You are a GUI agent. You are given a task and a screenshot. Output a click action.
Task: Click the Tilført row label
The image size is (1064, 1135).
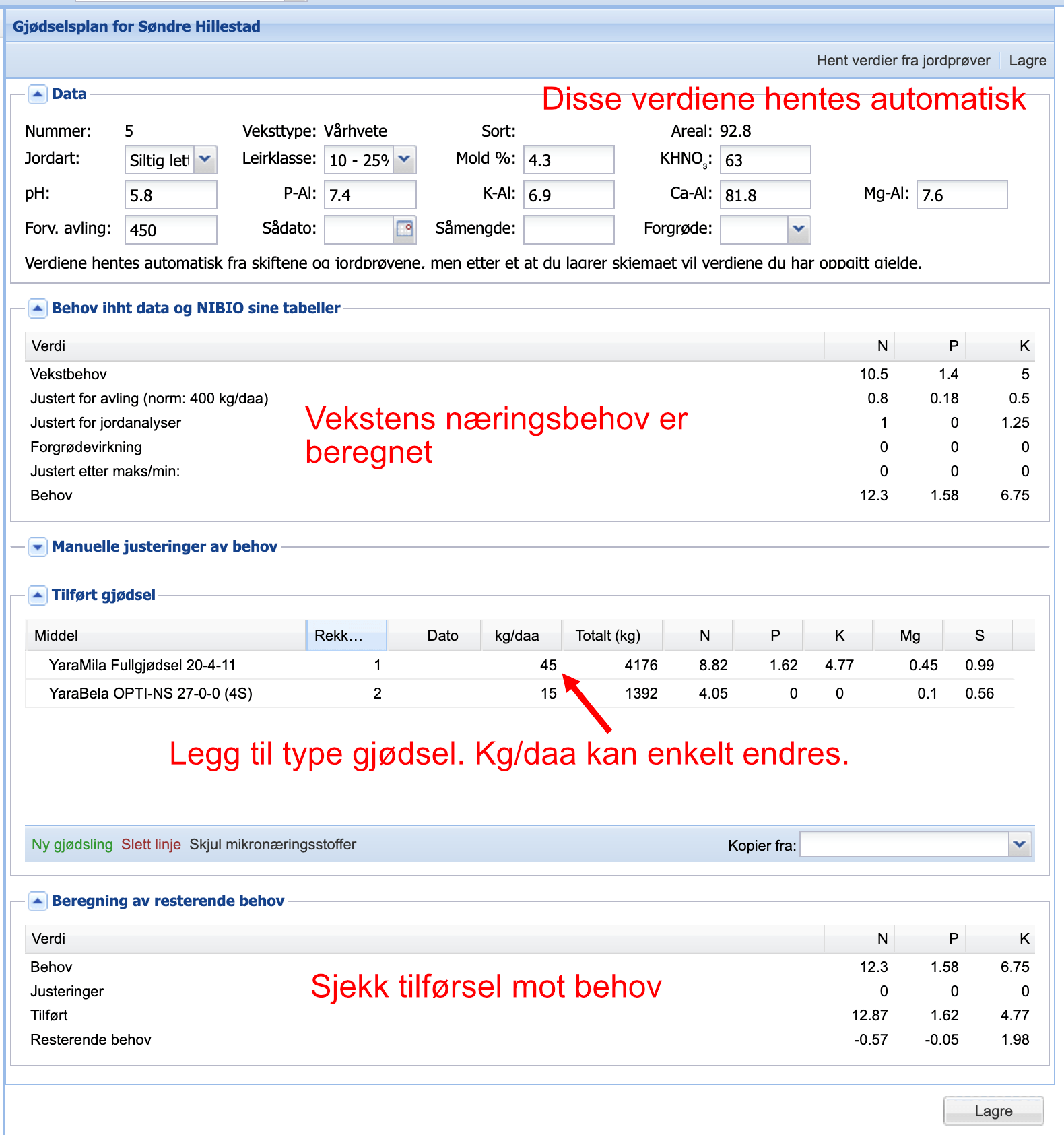(49, 1016)
